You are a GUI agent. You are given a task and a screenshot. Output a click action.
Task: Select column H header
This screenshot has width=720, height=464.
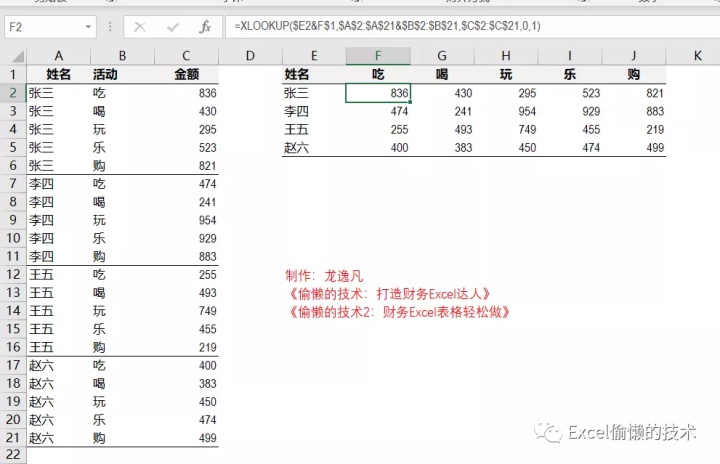pos(506,56)
